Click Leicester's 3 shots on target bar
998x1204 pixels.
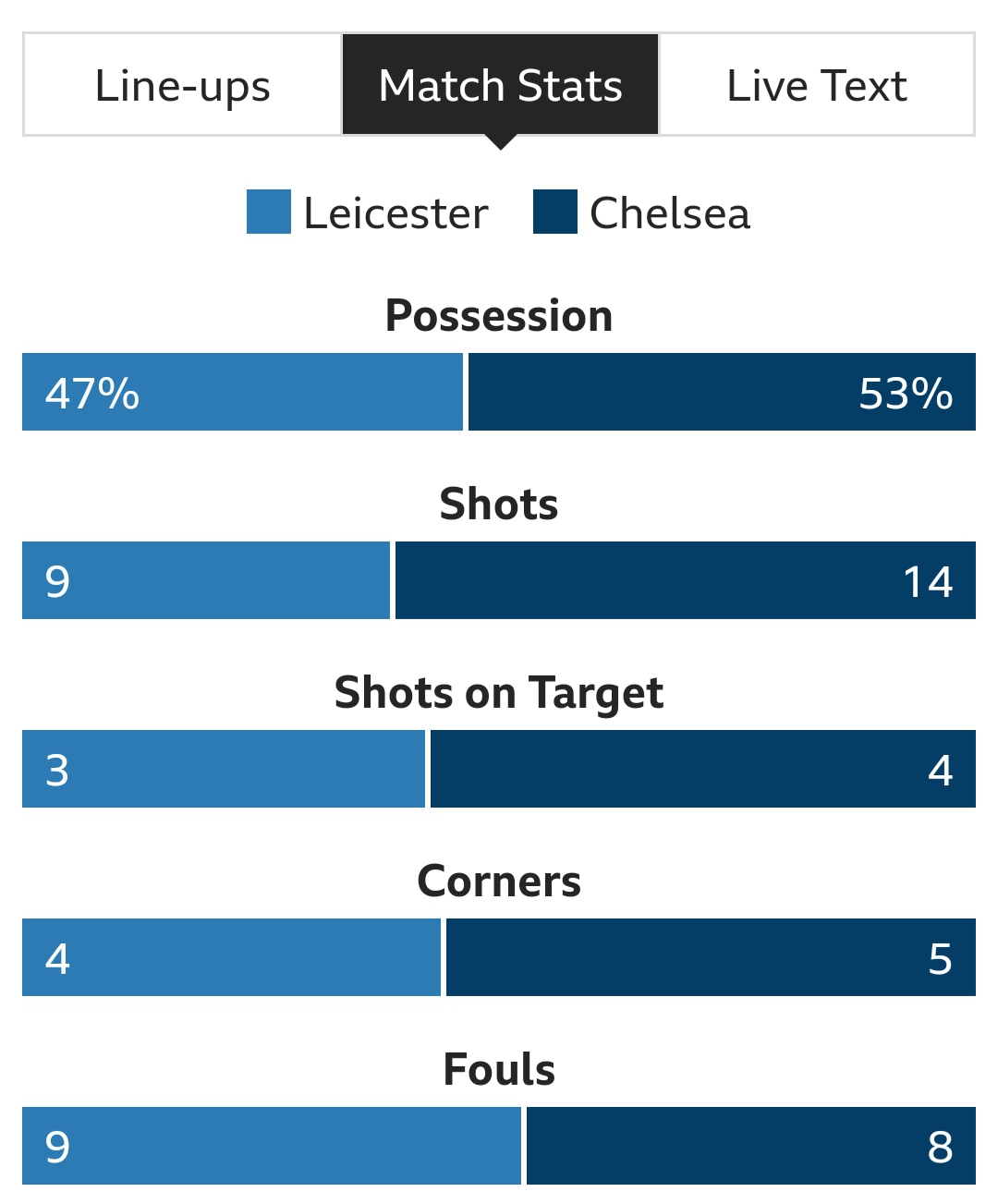click(x=224, y=769)
